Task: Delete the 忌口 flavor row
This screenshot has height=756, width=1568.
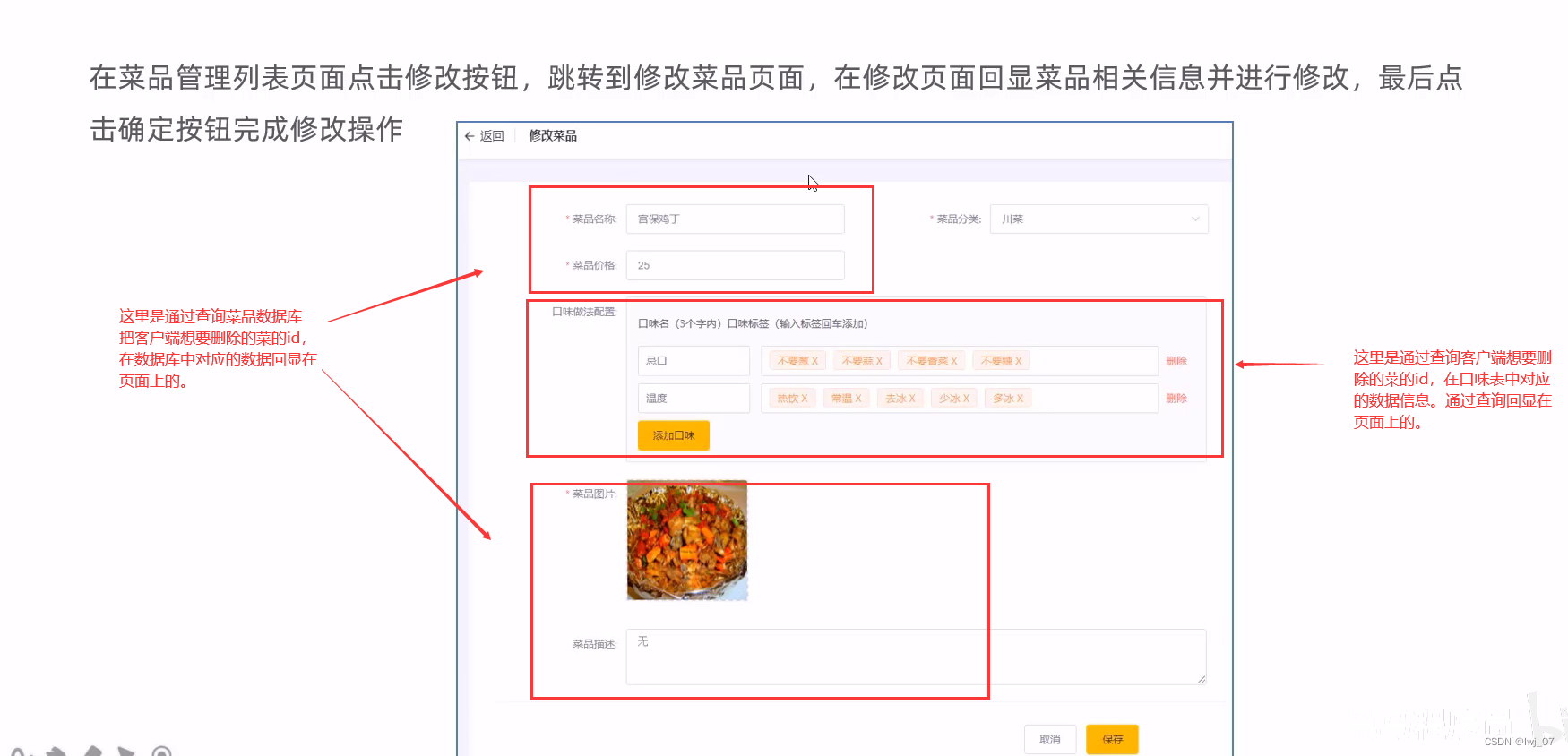Action: pos(1176,361)
